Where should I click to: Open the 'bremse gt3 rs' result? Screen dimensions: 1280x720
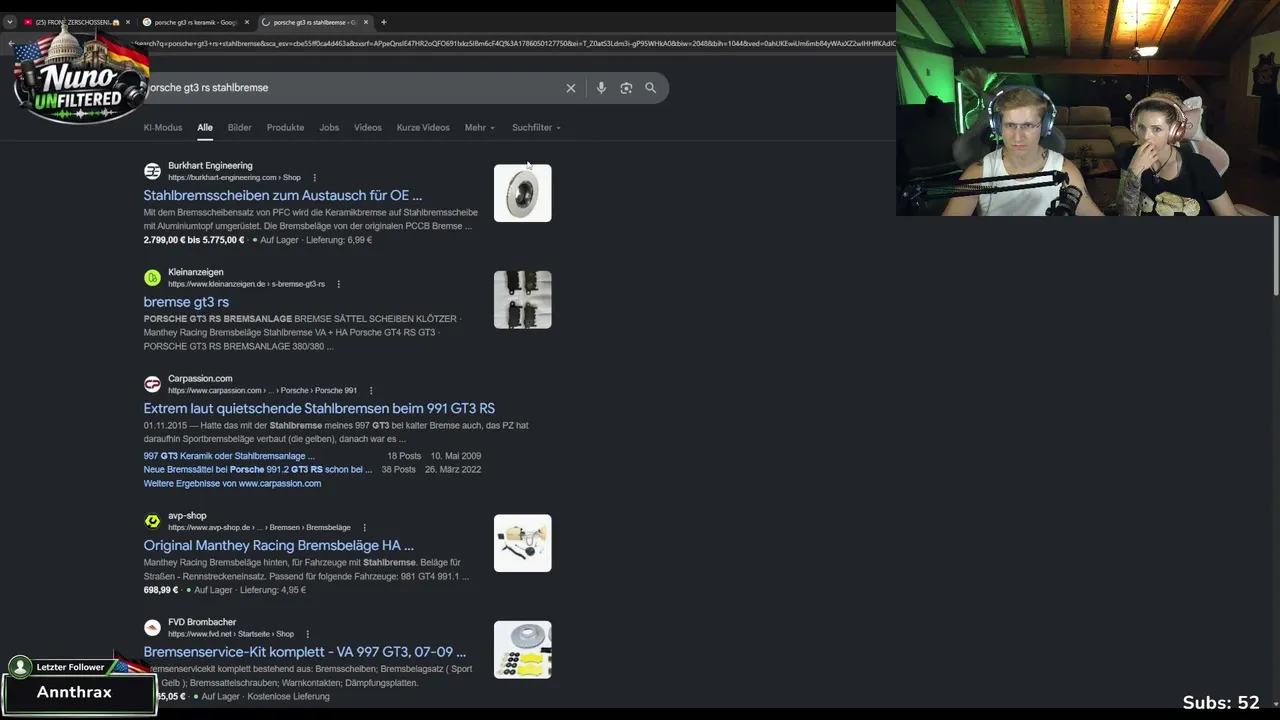pyautogui.click(x=186, y=302)
